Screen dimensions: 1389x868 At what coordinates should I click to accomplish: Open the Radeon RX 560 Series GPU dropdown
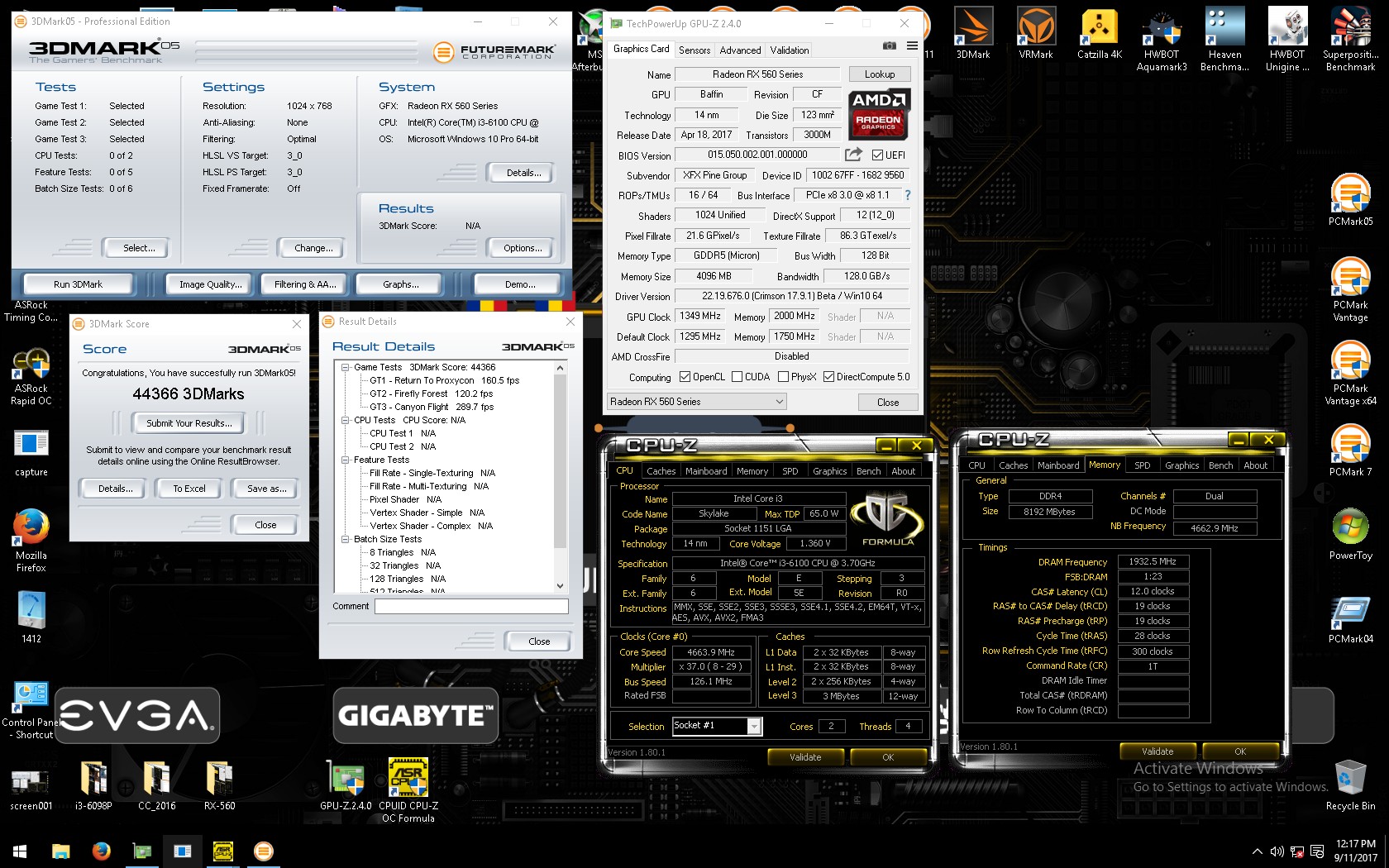pyautogui.click(x=696, y=402)
